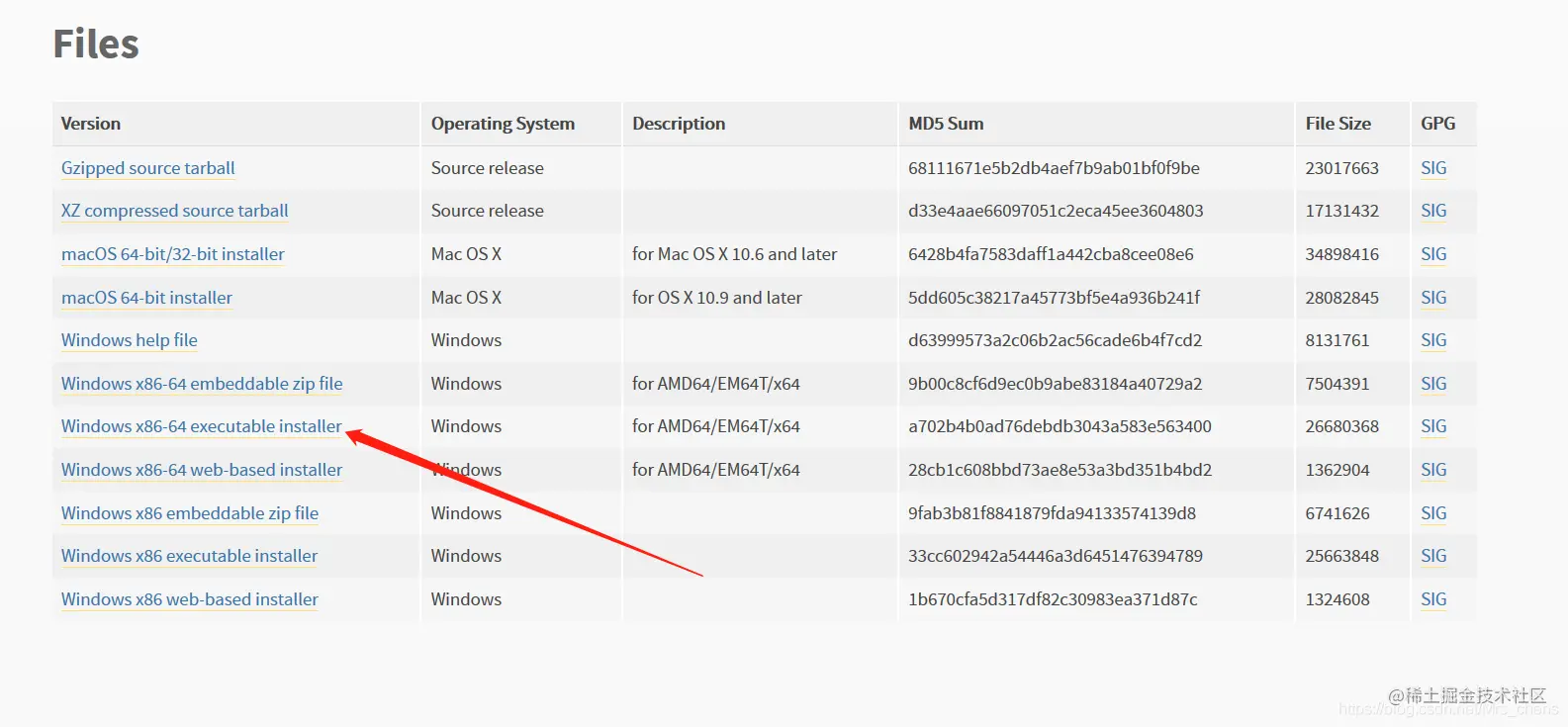Click 'Windows' in Windows help file row
Image resolution: width=1568 pixels, height=727 pixels.
coord(466,340)
